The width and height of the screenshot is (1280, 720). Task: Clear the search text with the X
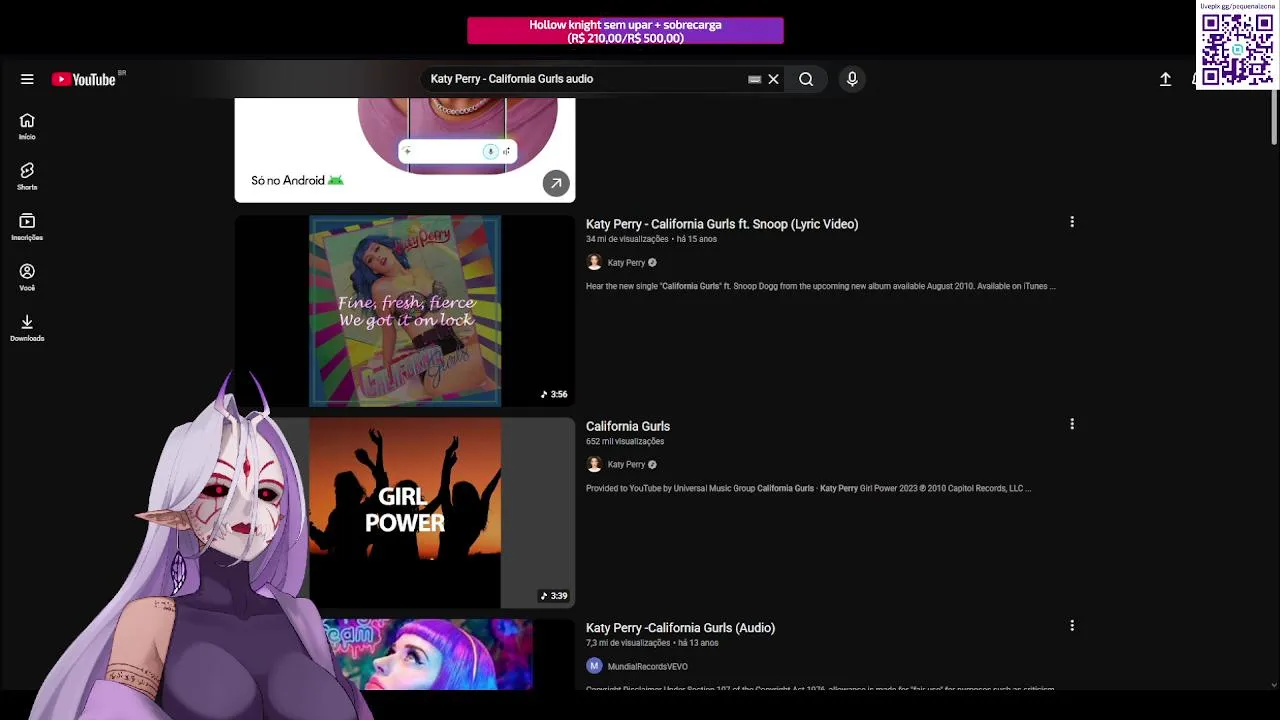coord(773,79)
